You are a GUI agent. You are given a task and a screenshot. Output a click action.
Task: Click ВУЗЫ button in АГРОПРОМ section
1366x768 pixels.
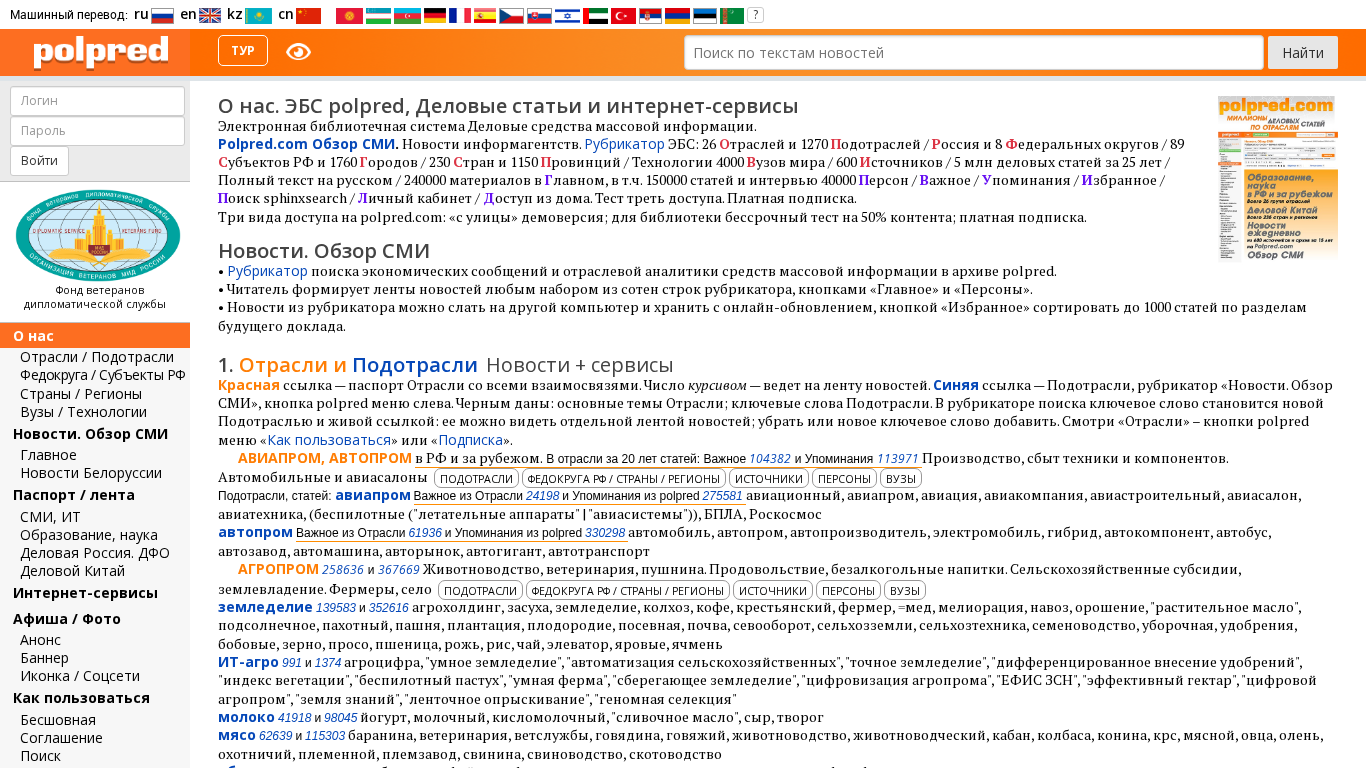tap(905, 590)
